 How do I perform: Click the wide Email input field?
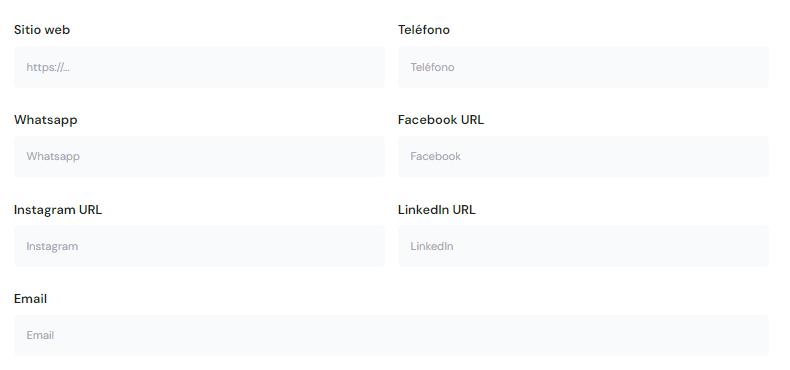point(391,336)
